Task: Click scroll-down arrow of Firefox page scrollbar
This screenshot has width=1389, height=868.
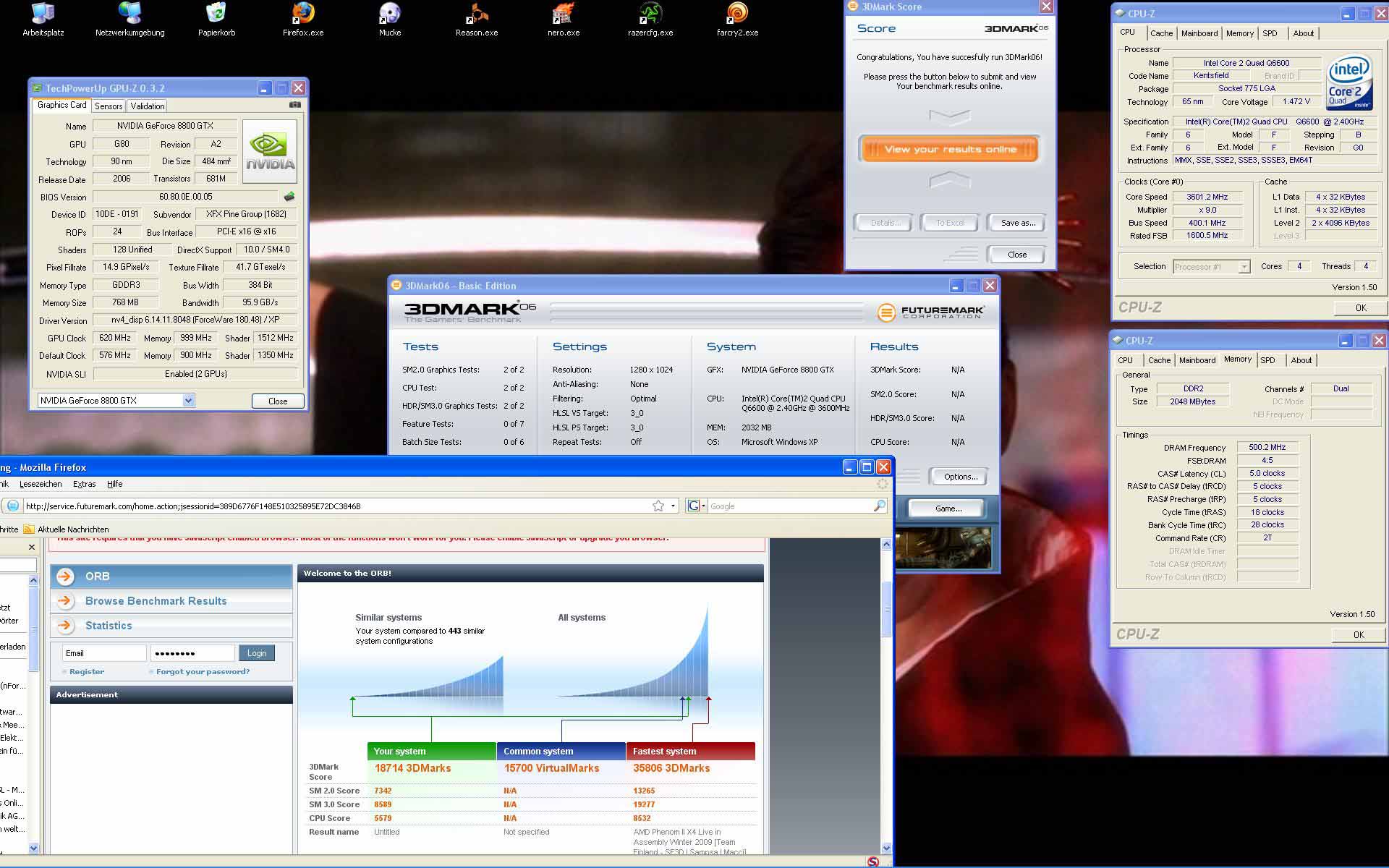Action: 887,848
